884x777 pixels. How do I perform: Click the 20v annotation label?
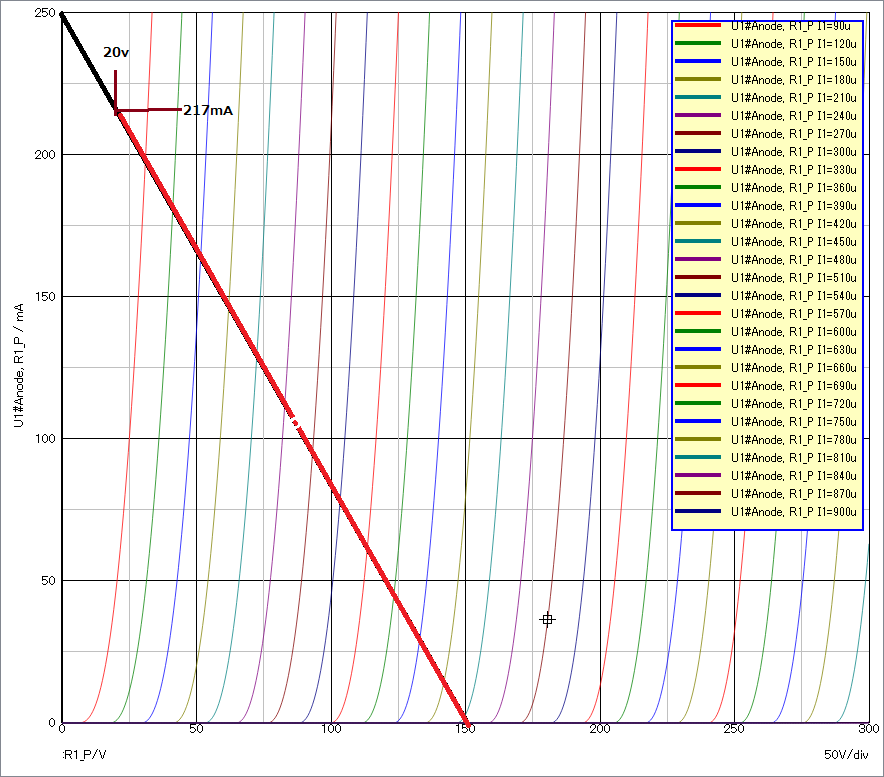[116, 52]
